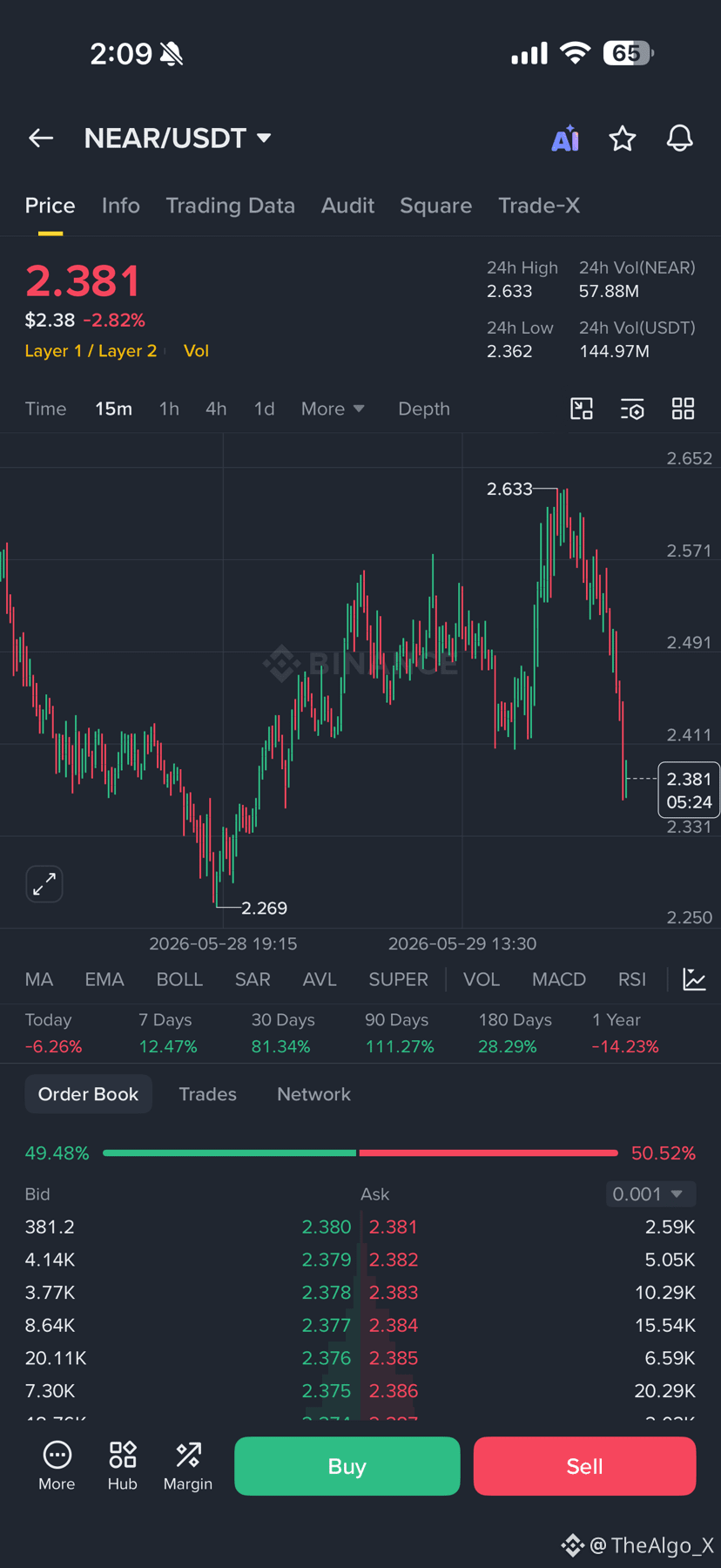Select ask price 2.381 in order book
721x1568 pixels.
pos(394,1227)
